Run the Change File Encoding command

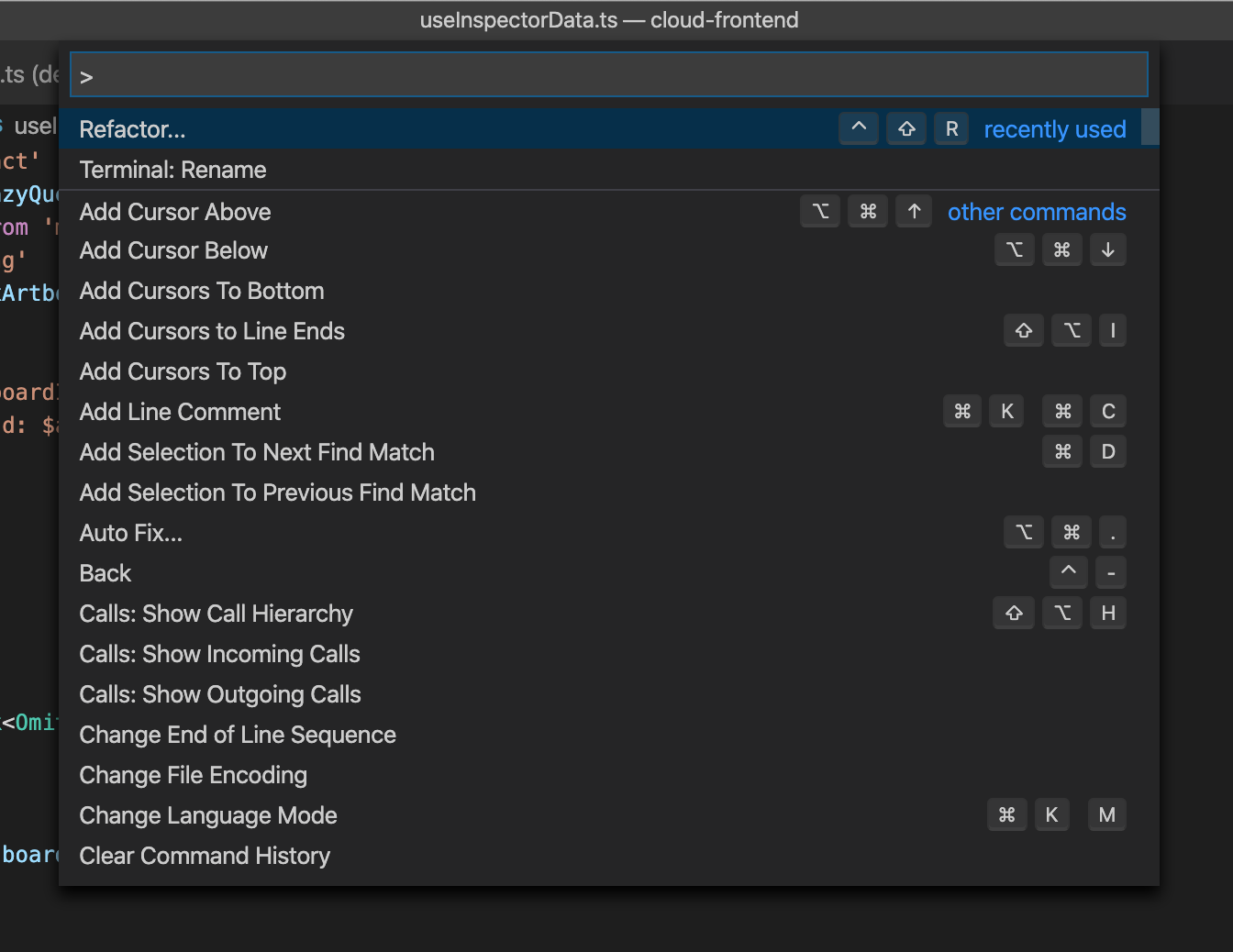coord(193,775)
